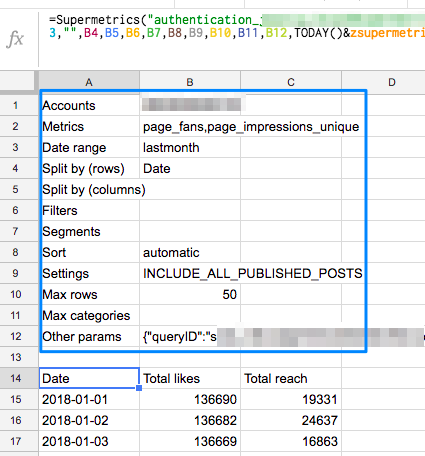Click the '2018-01-02' date cell

89,420
